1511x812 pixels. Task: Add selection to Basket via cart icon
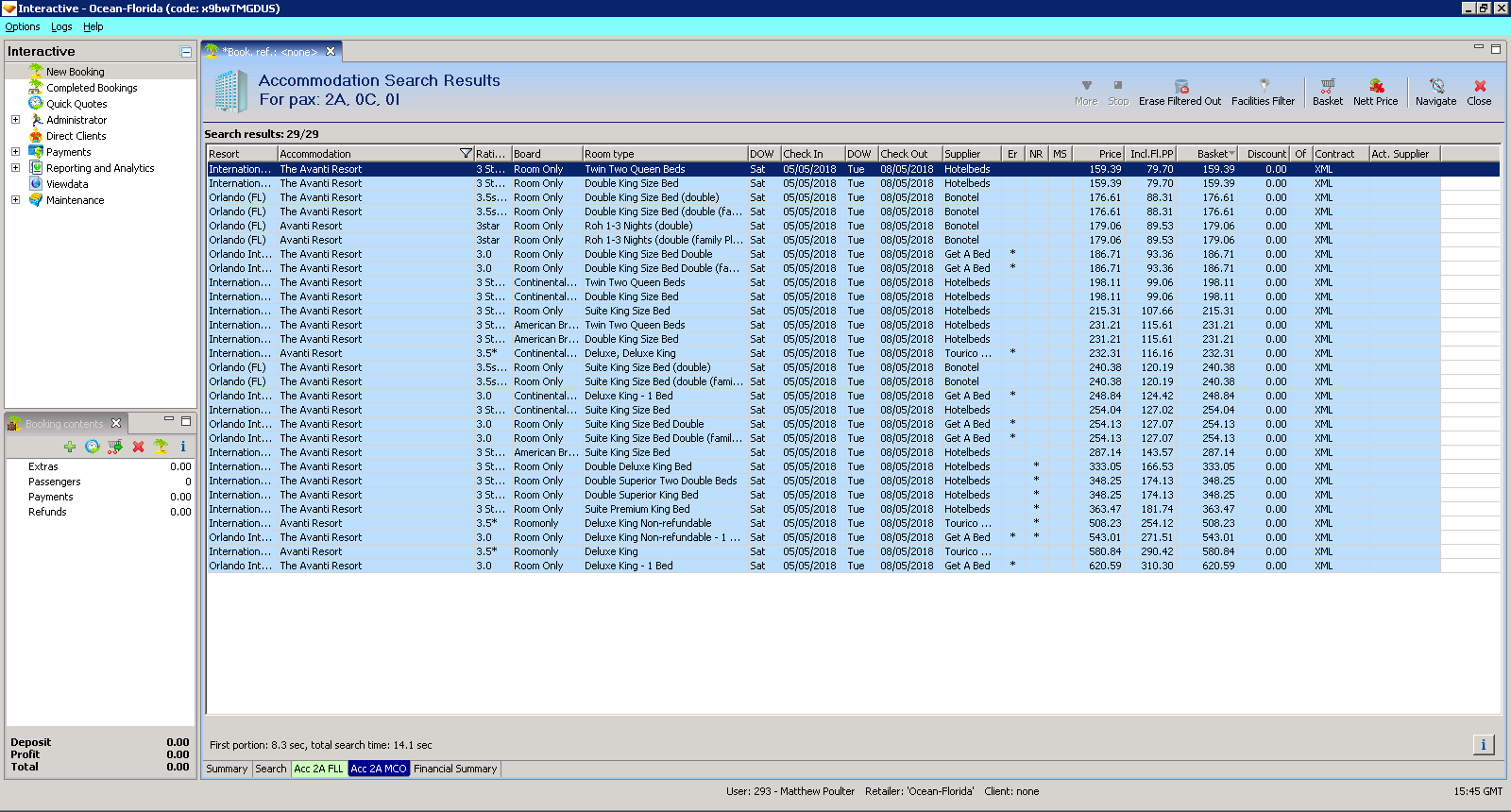[x=1328, y=86]
